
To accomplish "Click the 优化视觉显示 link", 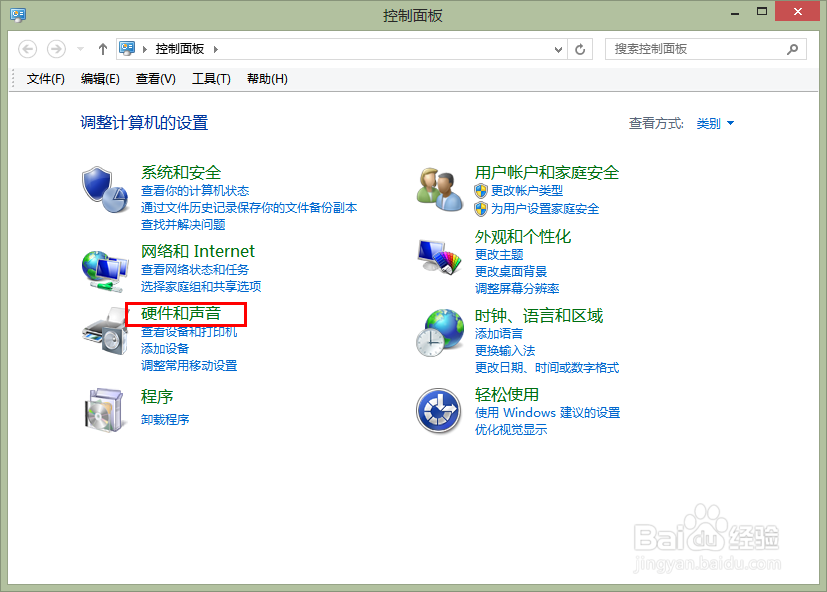I will click(x=511, y=429).
